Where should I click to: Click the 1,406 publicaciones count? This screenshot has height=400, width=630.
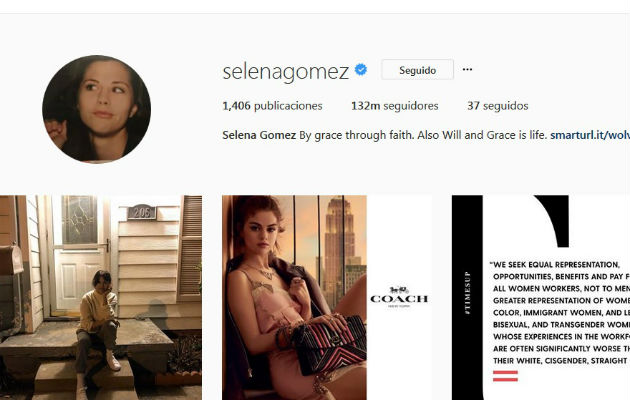point(272,106)
